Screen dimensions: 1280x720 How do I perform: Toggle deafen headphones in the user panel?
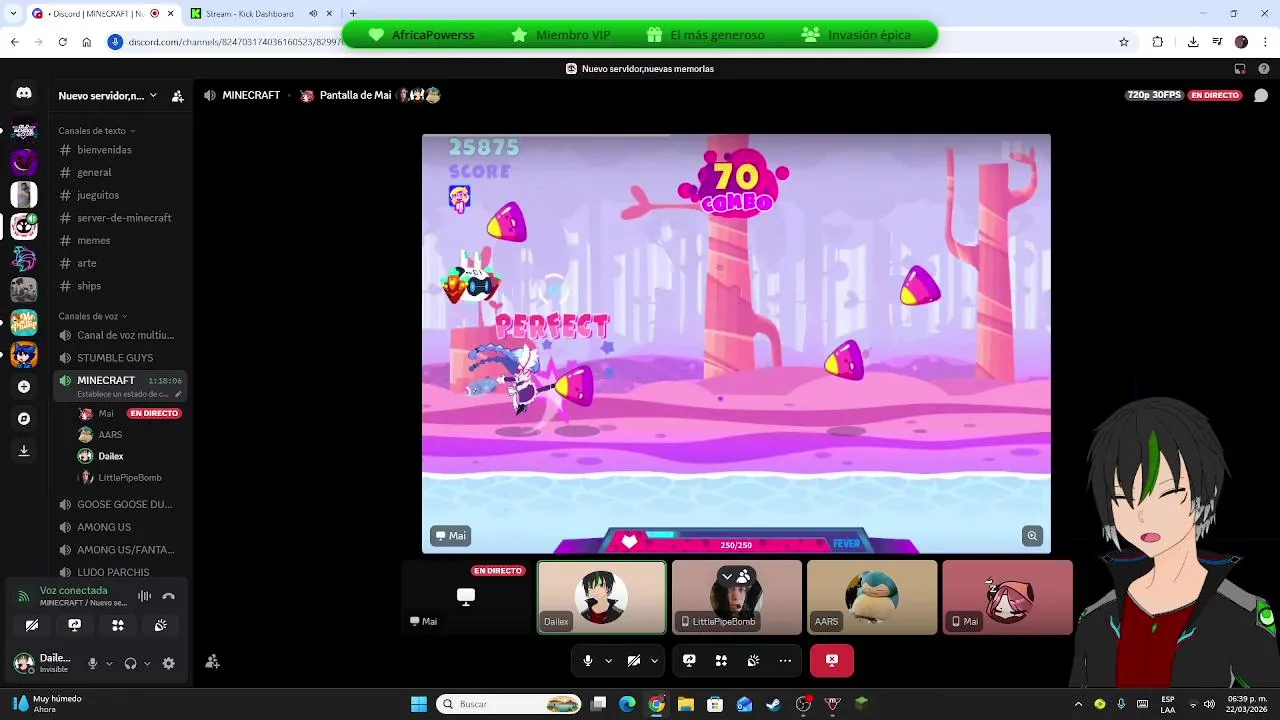[x=130, y=663]
